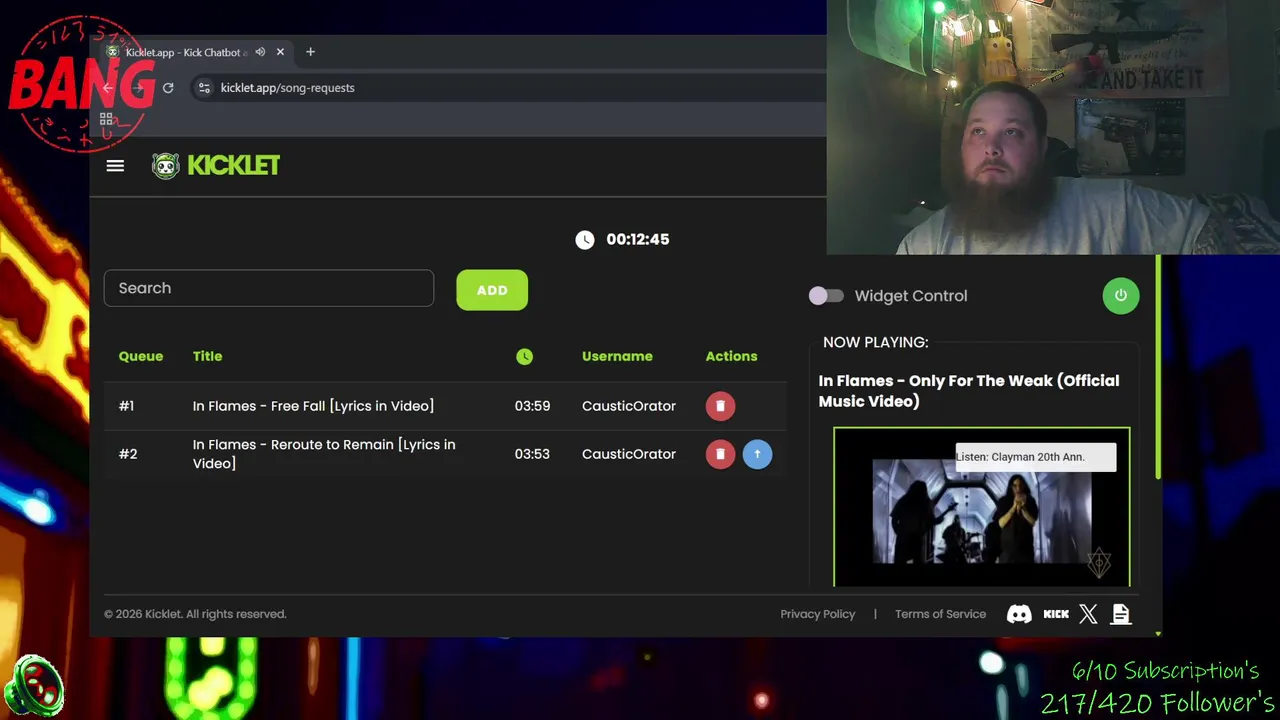Open the X social icon
Viewport: 1280px width, 720px height.
(1088, 614)
